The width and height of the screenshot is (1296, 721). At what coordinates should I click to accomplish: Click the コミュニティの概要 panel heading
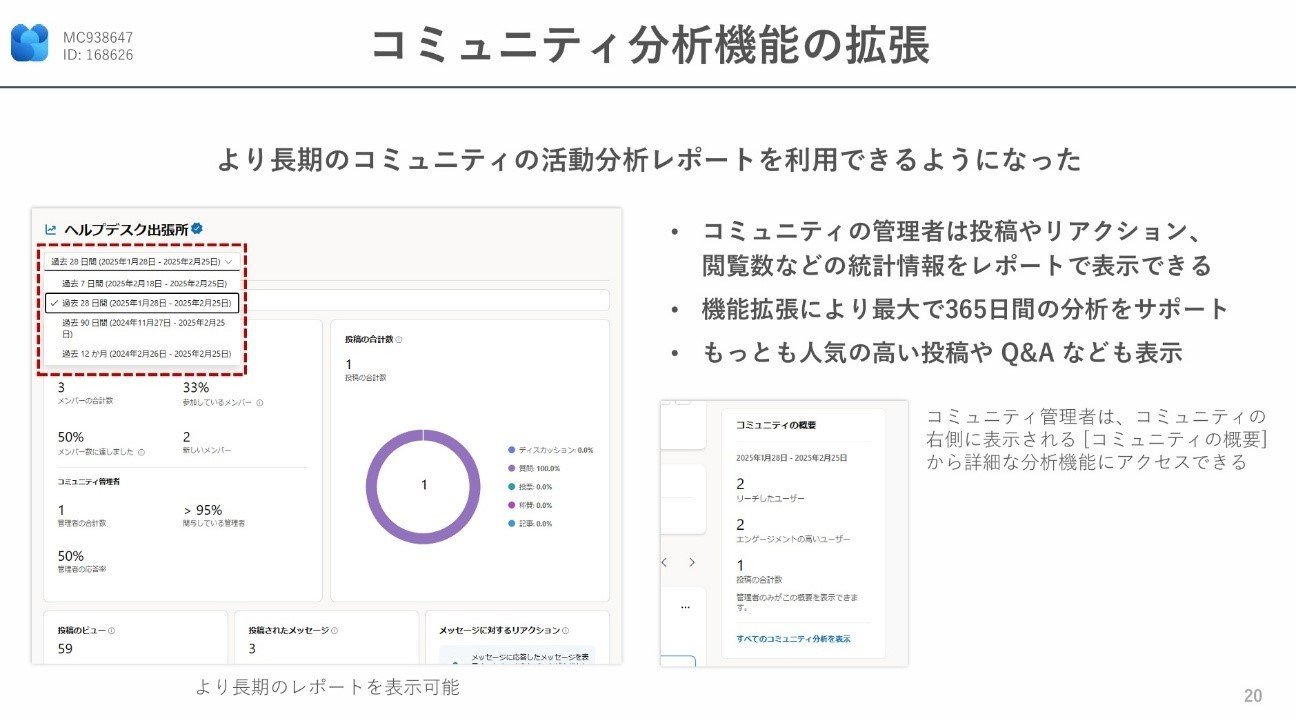pyautogui.click(x=776, y=424)
